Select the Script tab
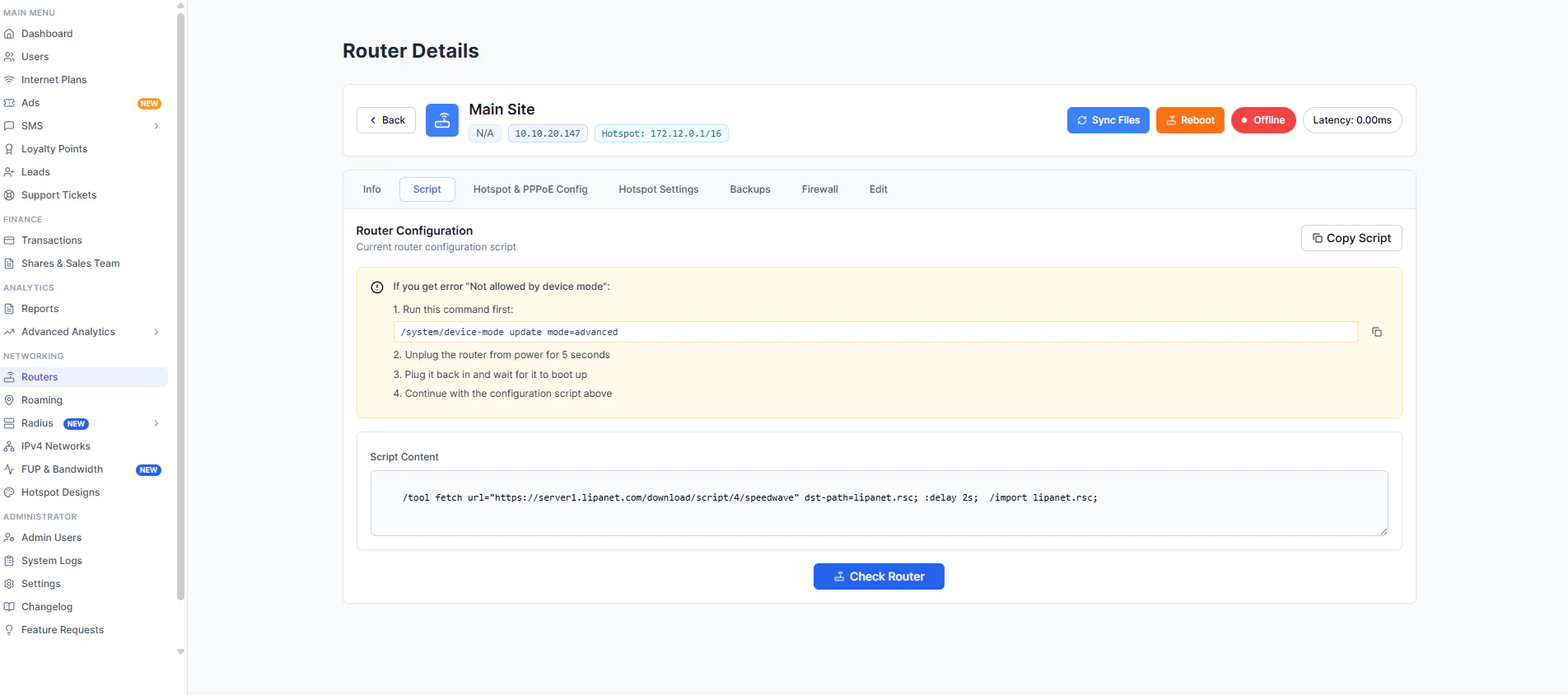 [x=427, y=189]
